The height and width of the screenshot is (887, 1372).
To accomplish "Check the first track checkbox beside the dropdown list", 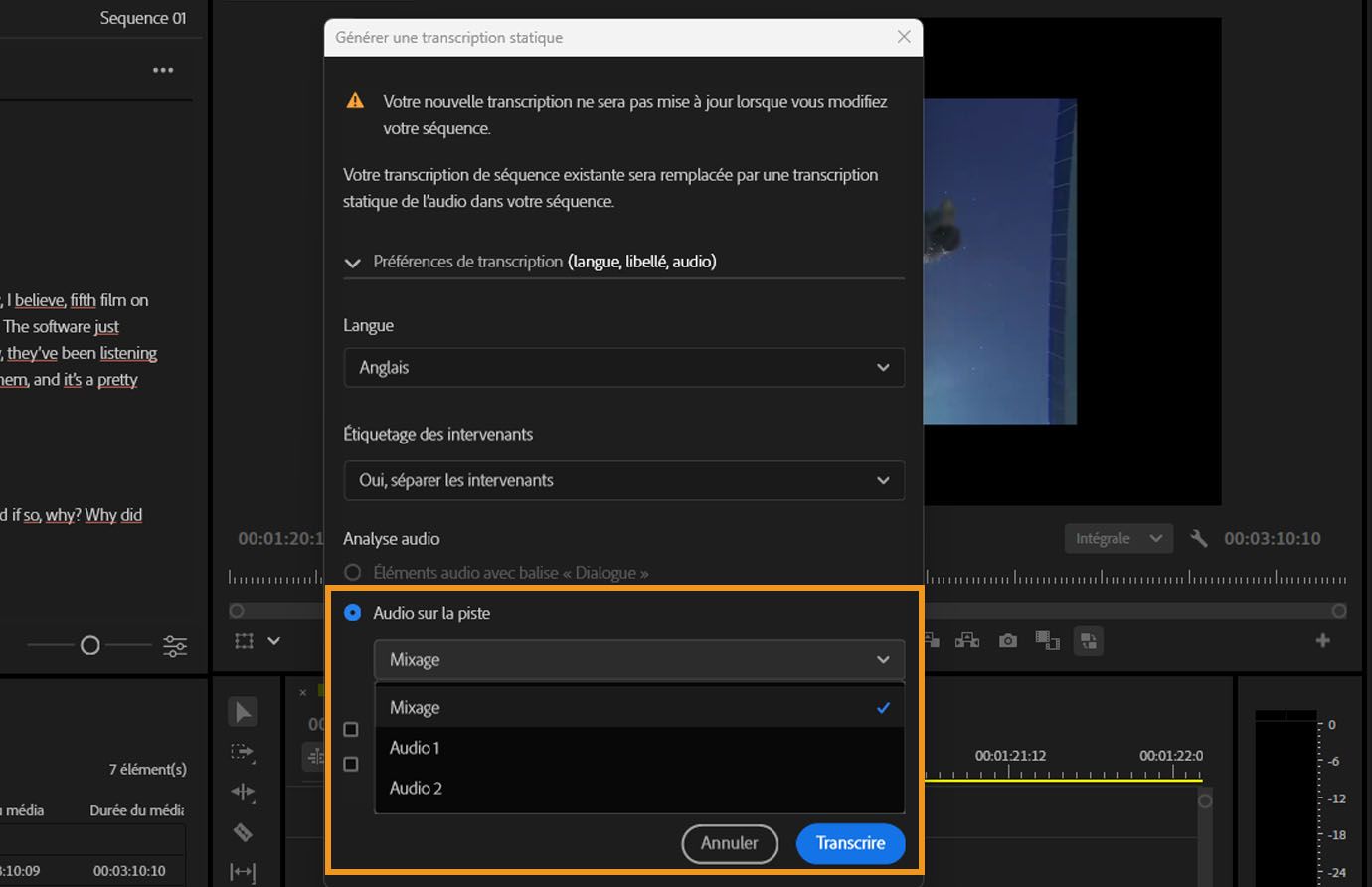I will [350, 729].
